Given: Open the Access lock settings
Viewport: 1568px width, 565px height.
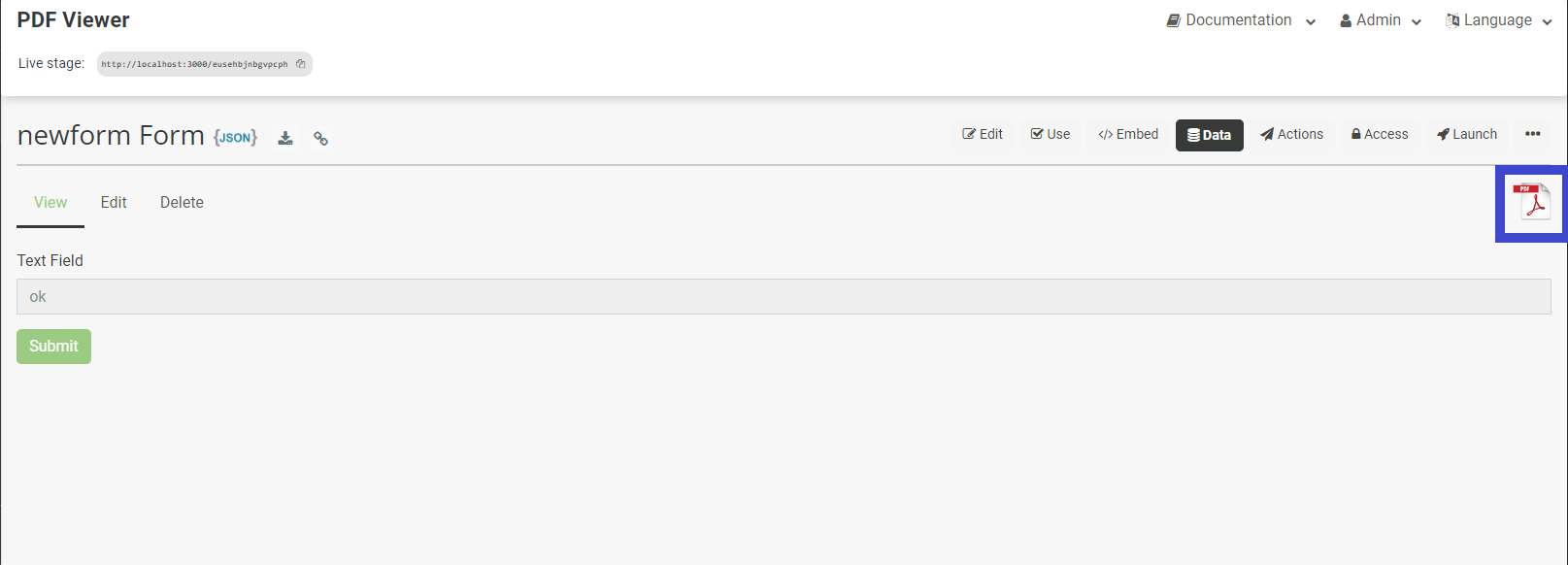Looking at the screenshot, I should point(1380,135).
